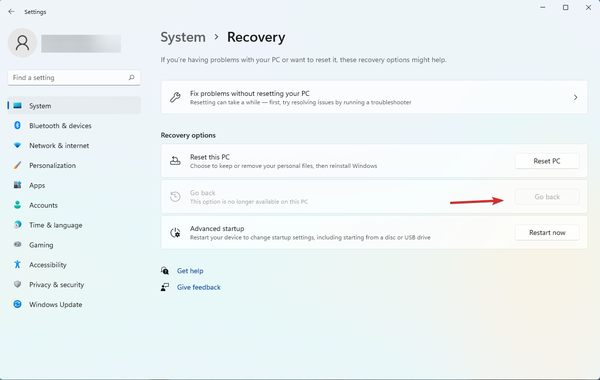
Task: Open Fix problems without resetting your PC
Action: [x=374, y=97]
